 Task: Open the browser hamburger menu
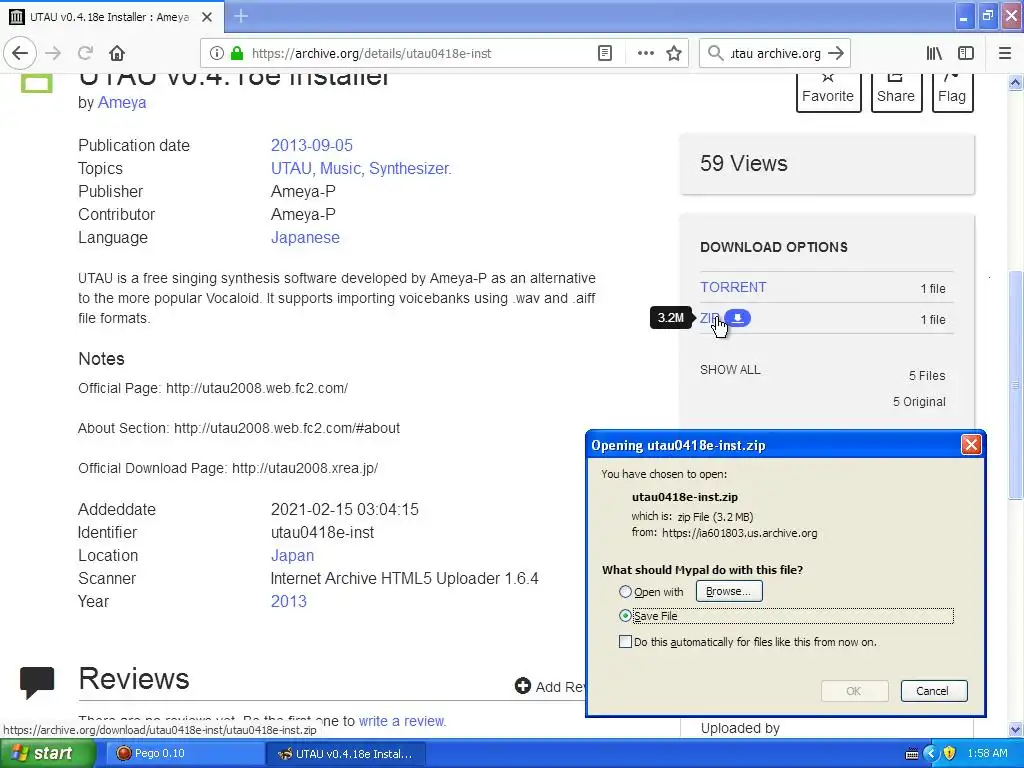pos(1005,54)
